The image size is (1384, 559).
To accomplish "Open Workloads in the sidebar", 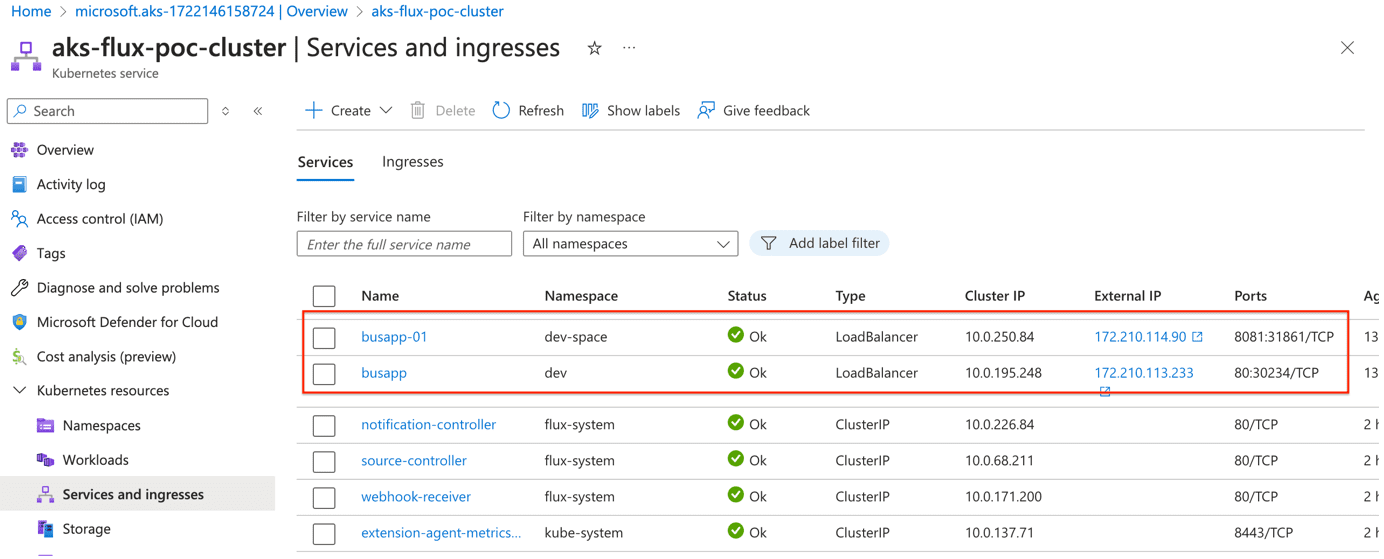I will point(95,460).
